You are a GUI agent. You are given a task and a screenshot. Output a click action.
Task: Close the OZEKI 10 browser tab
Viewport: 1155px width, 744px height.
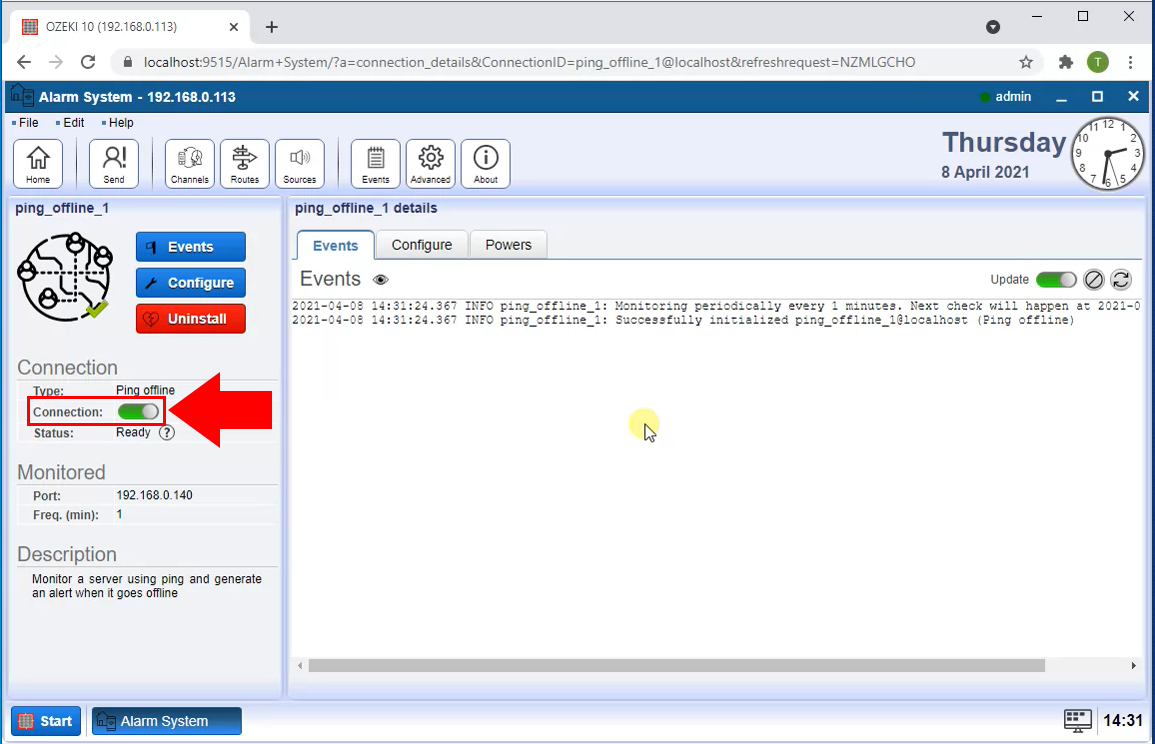[x=234, y=27]
